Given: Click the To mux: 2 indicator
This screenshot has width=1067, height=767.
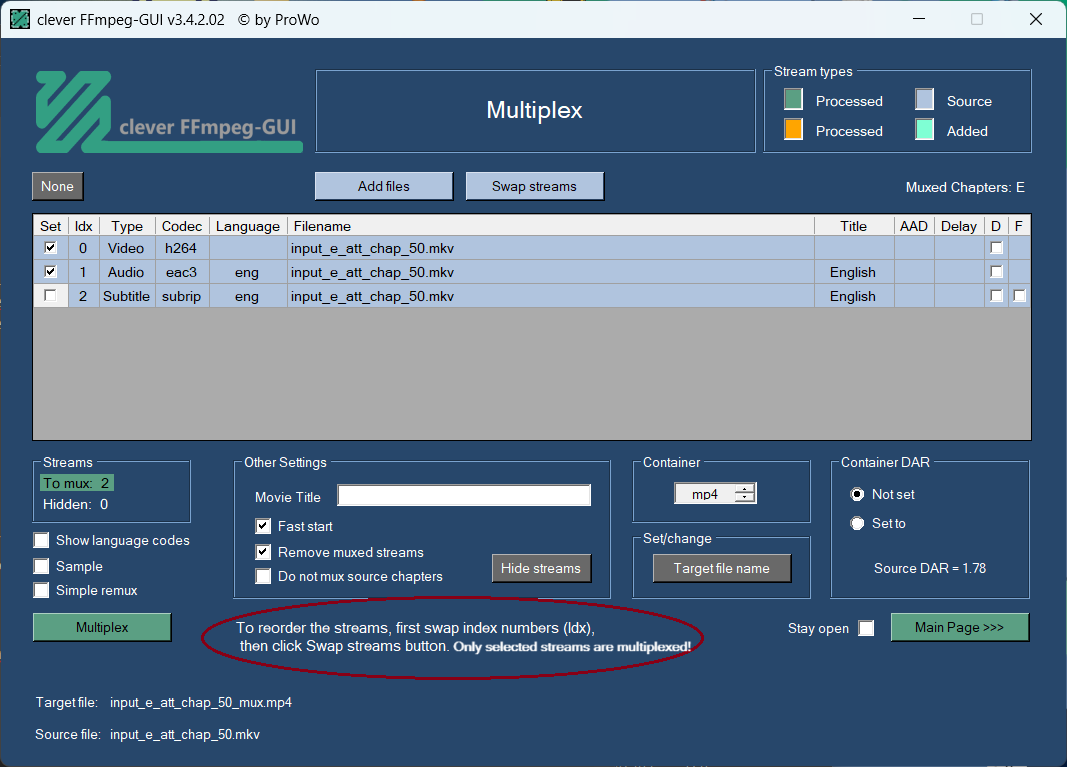Looking at the screenshot, I should tap(76, 483).
